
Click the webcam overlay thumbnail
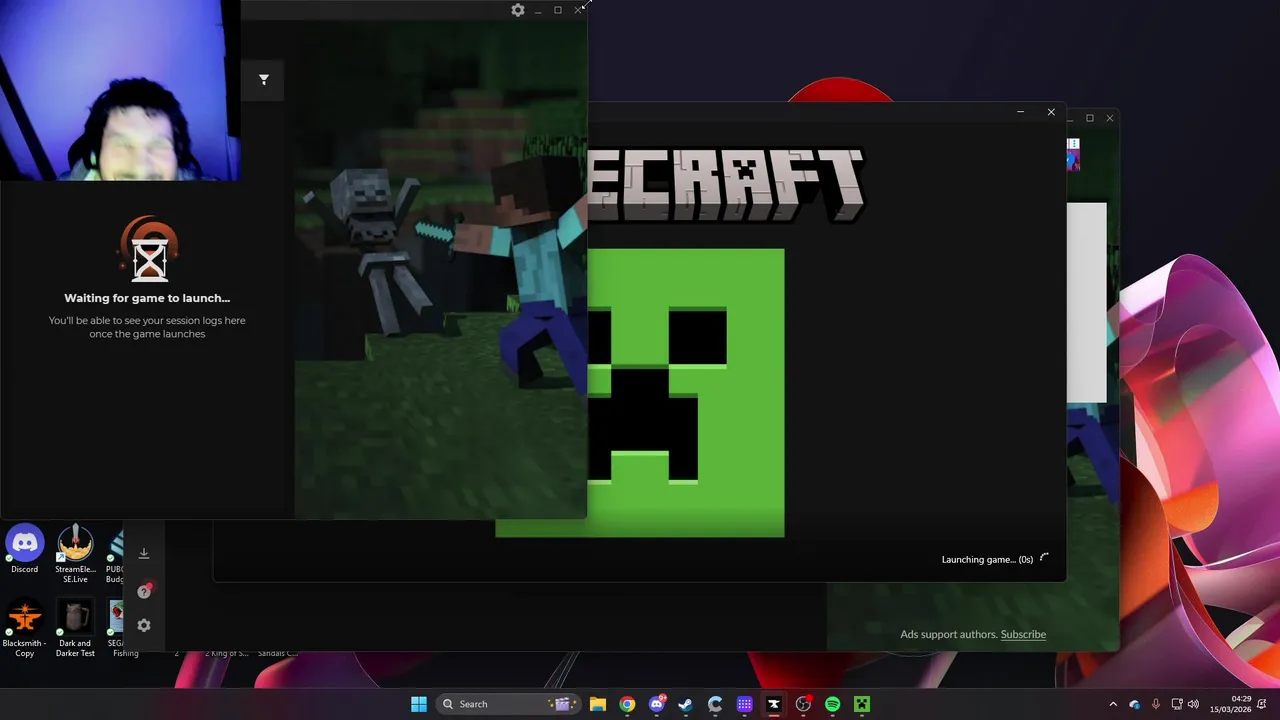(x=120, y=90)
